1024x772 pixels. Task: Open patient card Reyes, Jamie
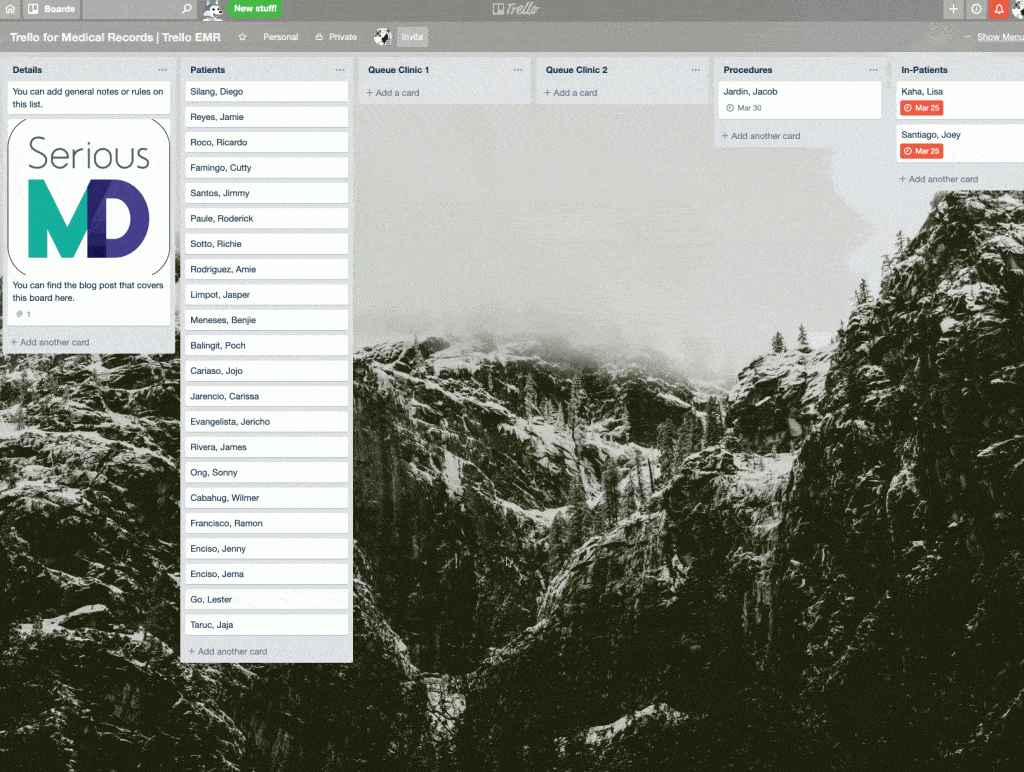coord(266,117)
